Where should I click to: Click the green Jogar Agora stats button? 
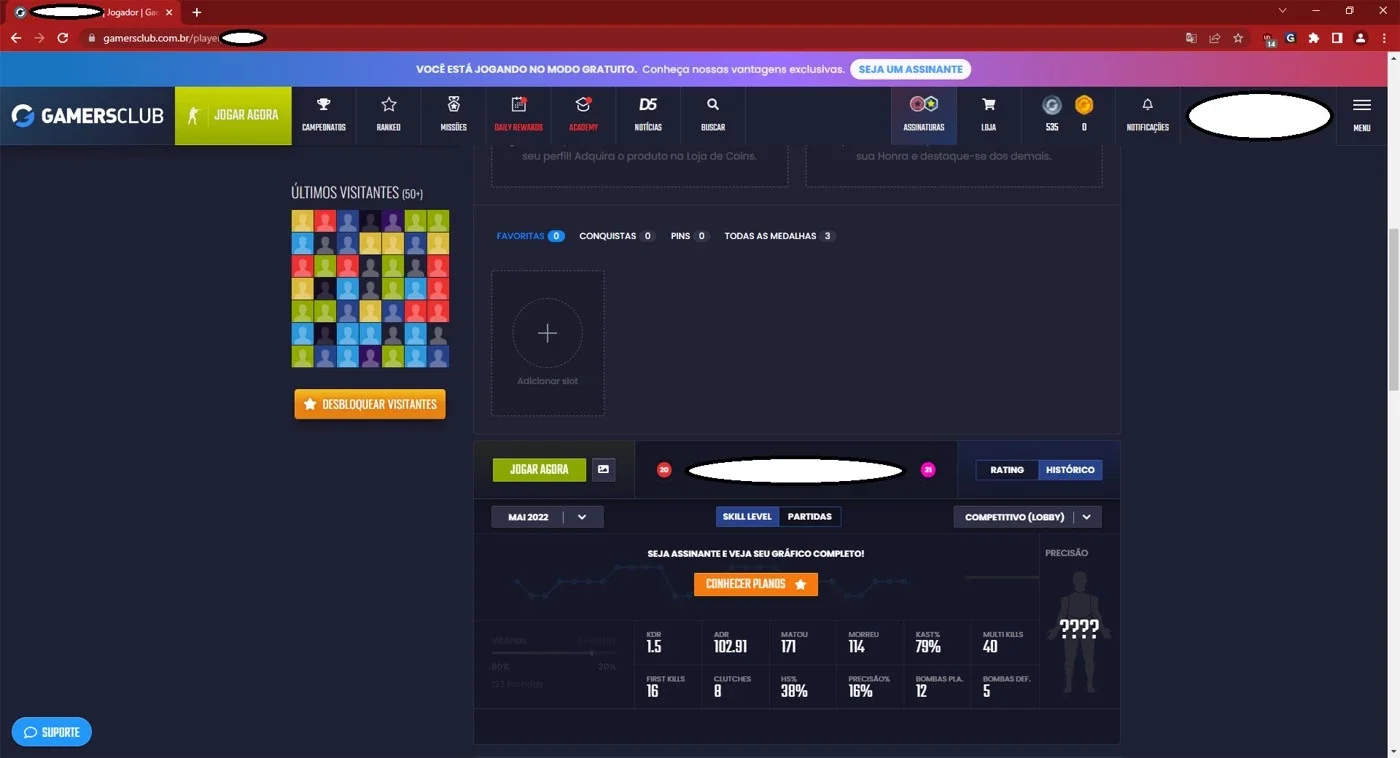(x=539, y=470)
